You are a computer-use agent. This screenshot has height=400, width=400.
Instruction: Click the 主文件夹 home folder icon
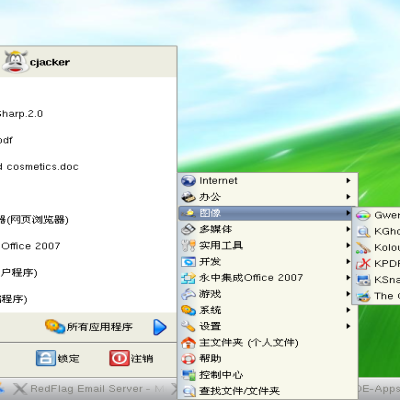[x=188, y=343]
